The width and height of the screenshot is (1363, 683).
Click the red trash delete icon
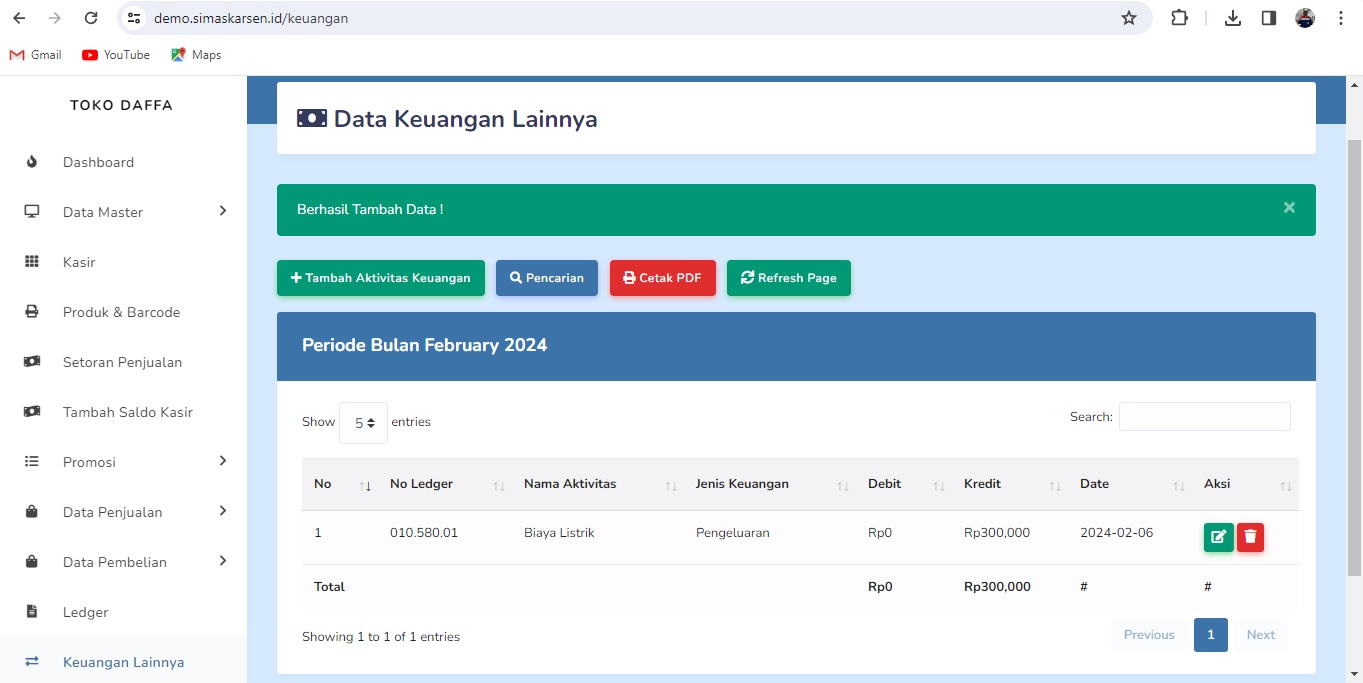tap(1250, 537)
